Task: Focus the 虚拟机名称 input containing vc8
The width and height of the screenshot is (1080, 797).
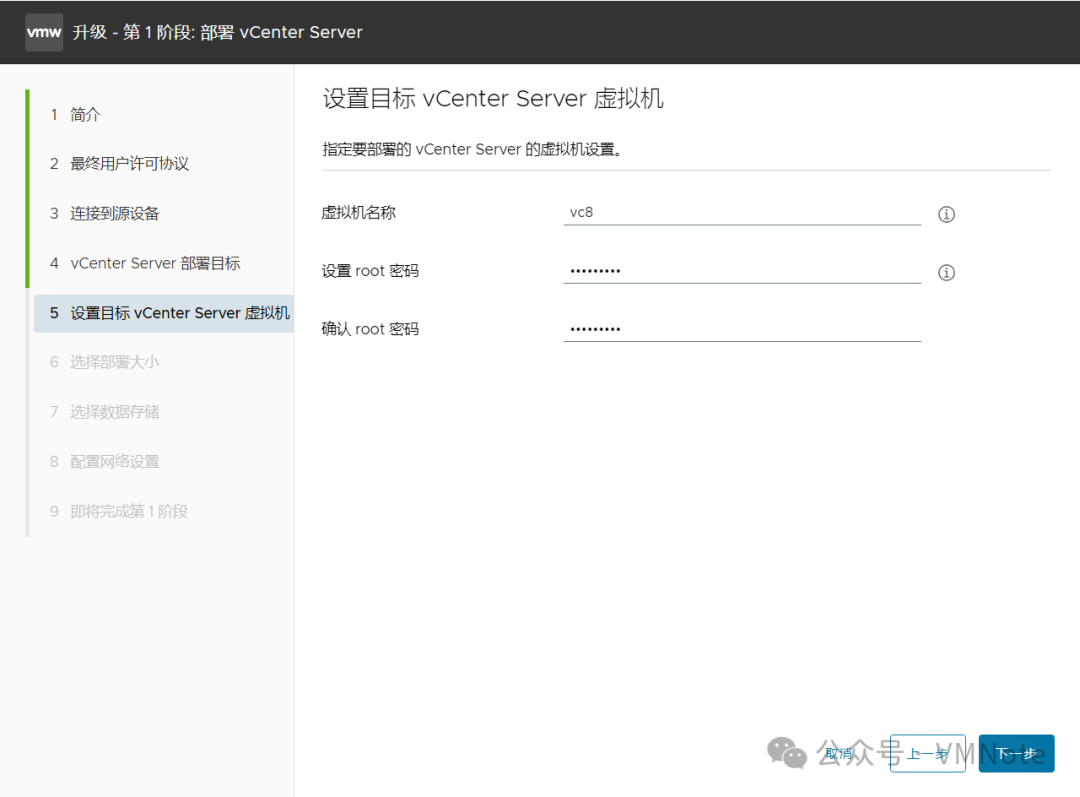Action: coord(742,212)
